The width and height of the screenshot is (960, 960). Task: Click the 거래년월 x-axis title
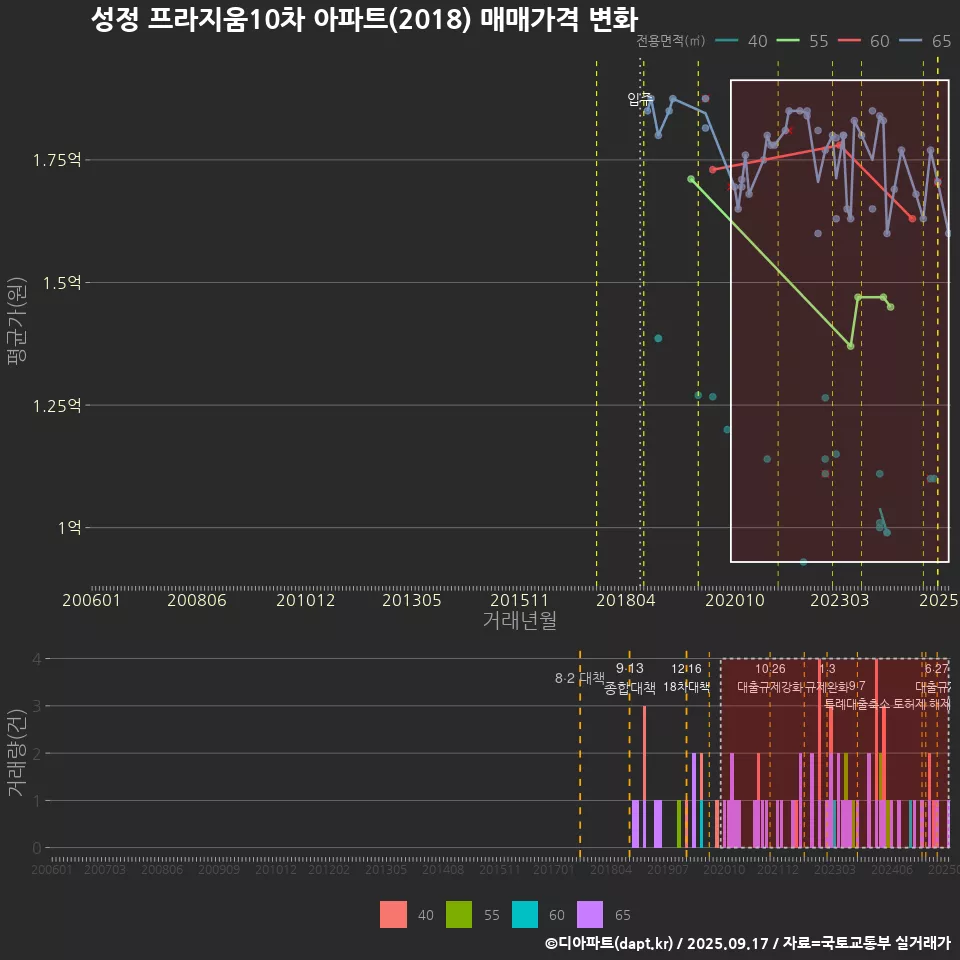pyautogui.click(x=519, y=620)
